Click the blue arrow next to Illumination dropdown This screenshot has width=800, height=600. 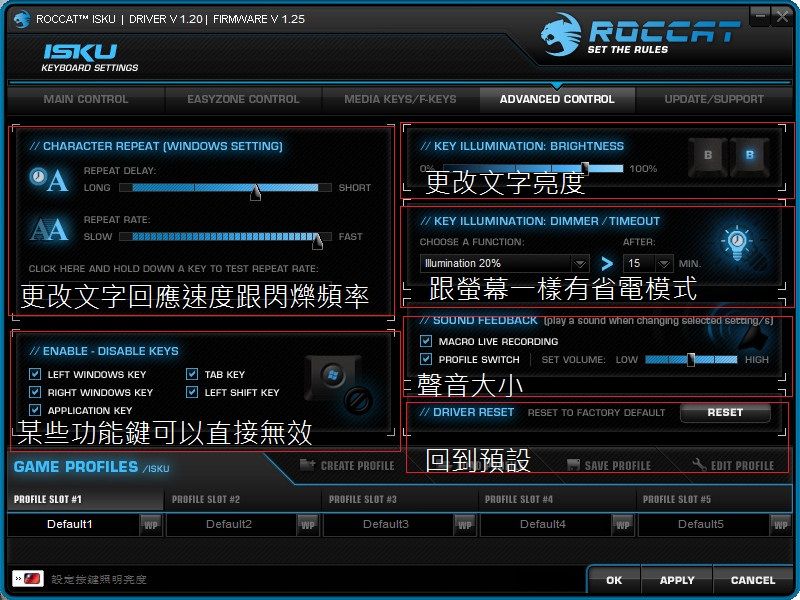607,263
